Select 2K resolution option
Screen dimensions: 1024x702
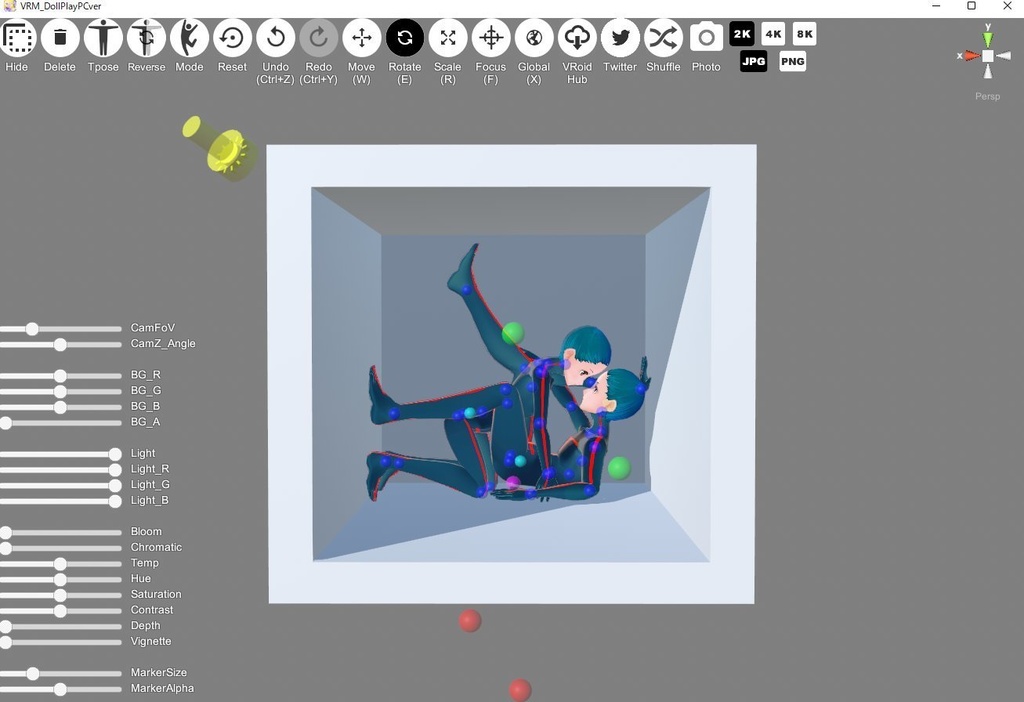tap(742, 34)
